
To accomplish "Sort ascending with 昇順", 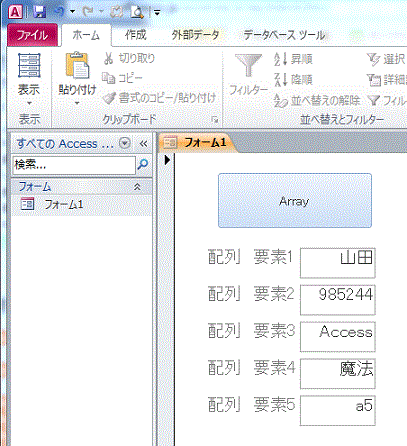I will pyautogui.click(x=293, y=59).
